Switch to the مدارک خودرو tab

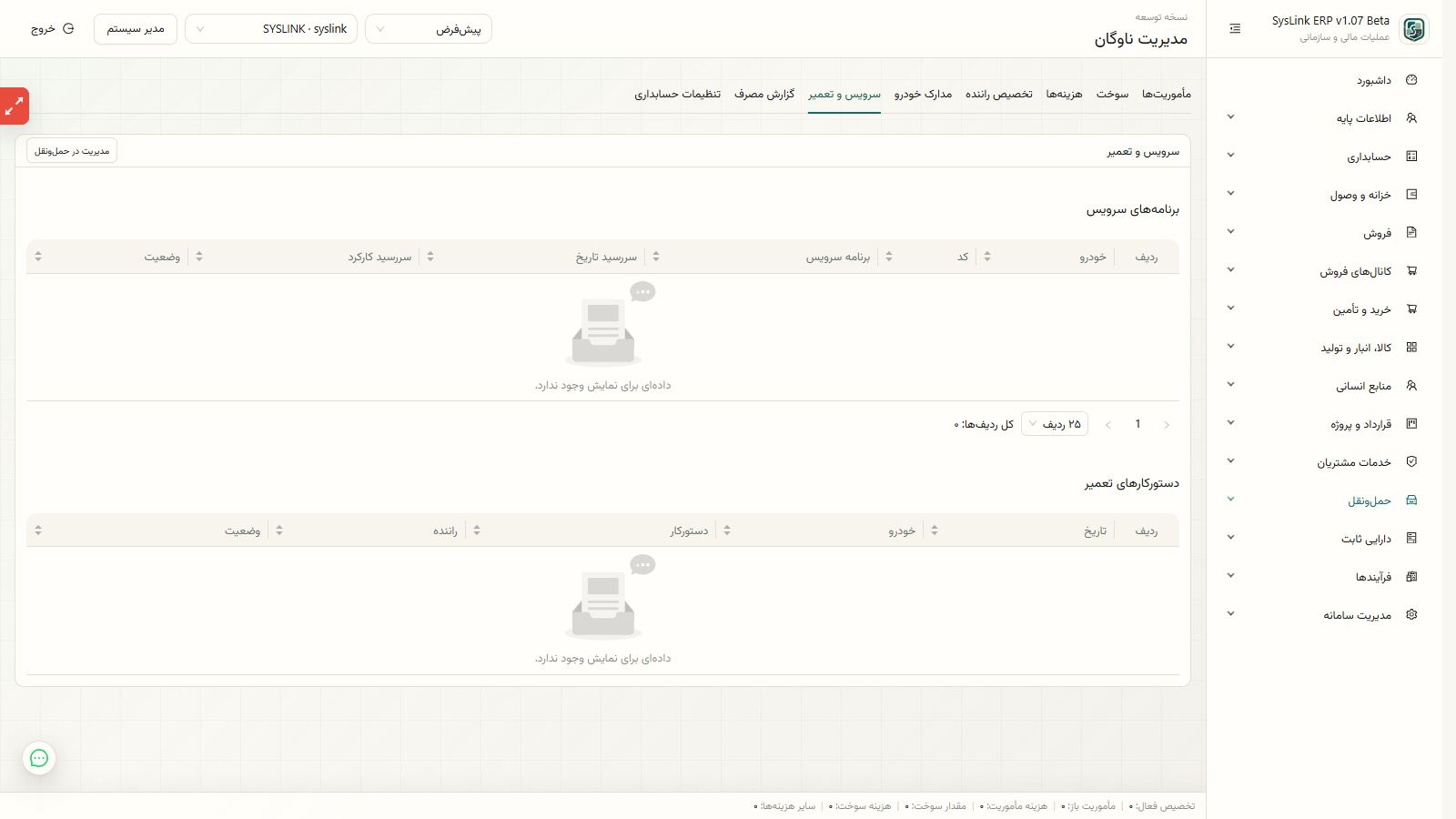point(923,95)
